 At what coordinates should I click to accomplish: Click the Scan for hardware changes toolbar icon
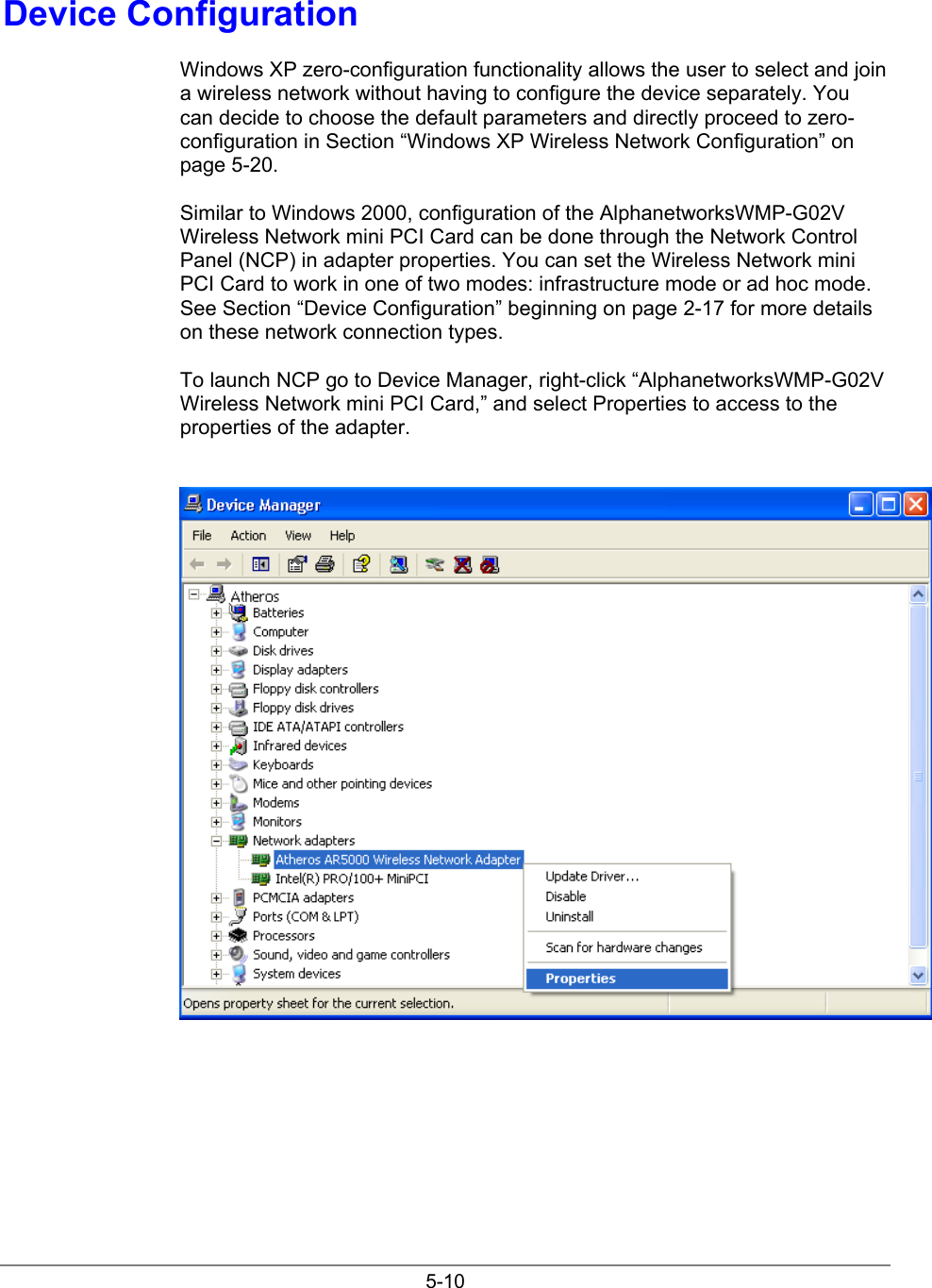[399, 564]
